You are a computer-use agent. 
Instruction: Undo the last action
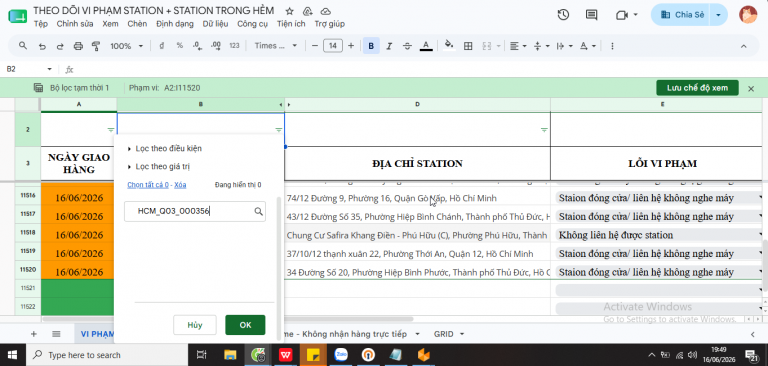click(x=42, y=46)
